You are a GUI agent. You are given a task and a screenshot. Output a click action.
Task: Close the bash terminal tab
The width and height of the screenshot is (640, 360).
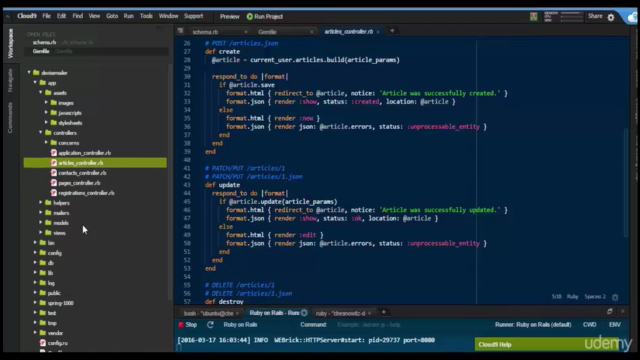pos(237,313)
